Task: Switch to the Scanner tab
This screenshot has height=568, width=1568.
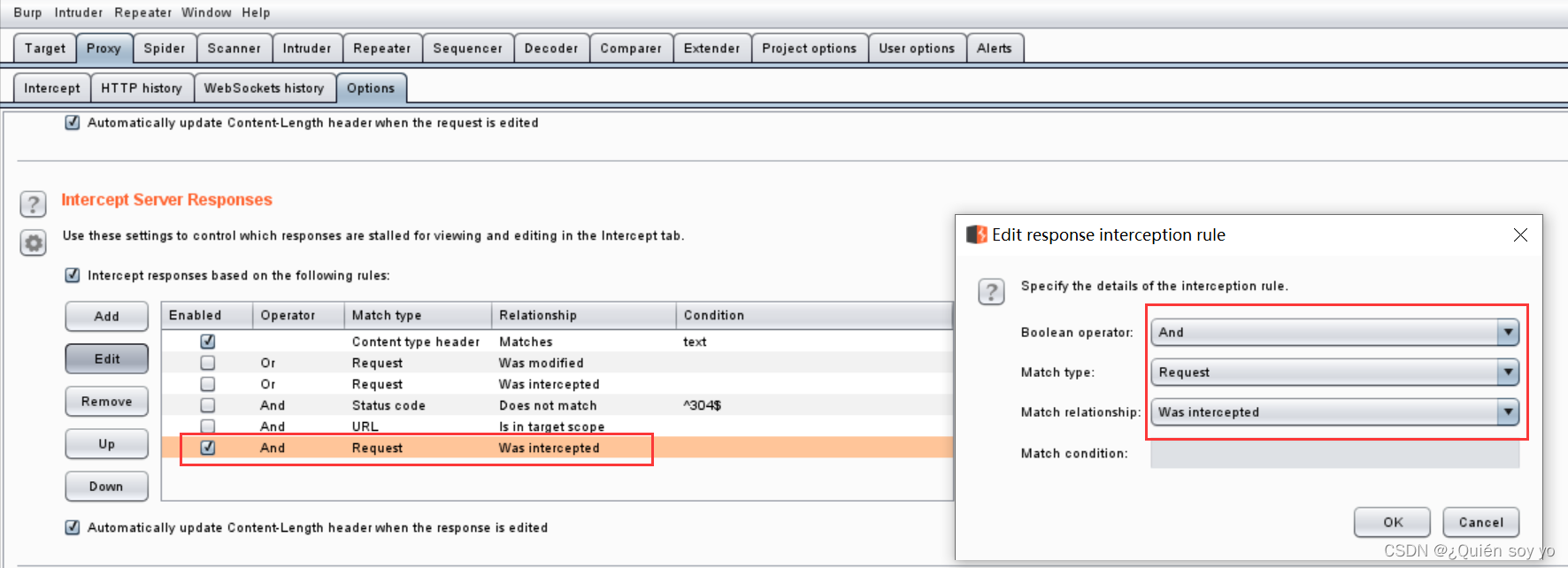Action: 234,49
